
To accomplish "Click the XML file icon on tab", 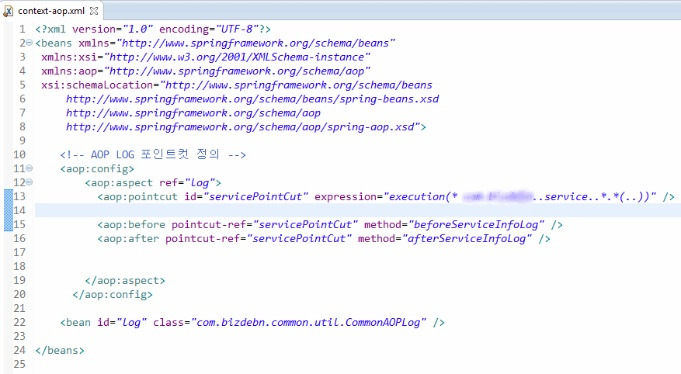I will (8, 11).
